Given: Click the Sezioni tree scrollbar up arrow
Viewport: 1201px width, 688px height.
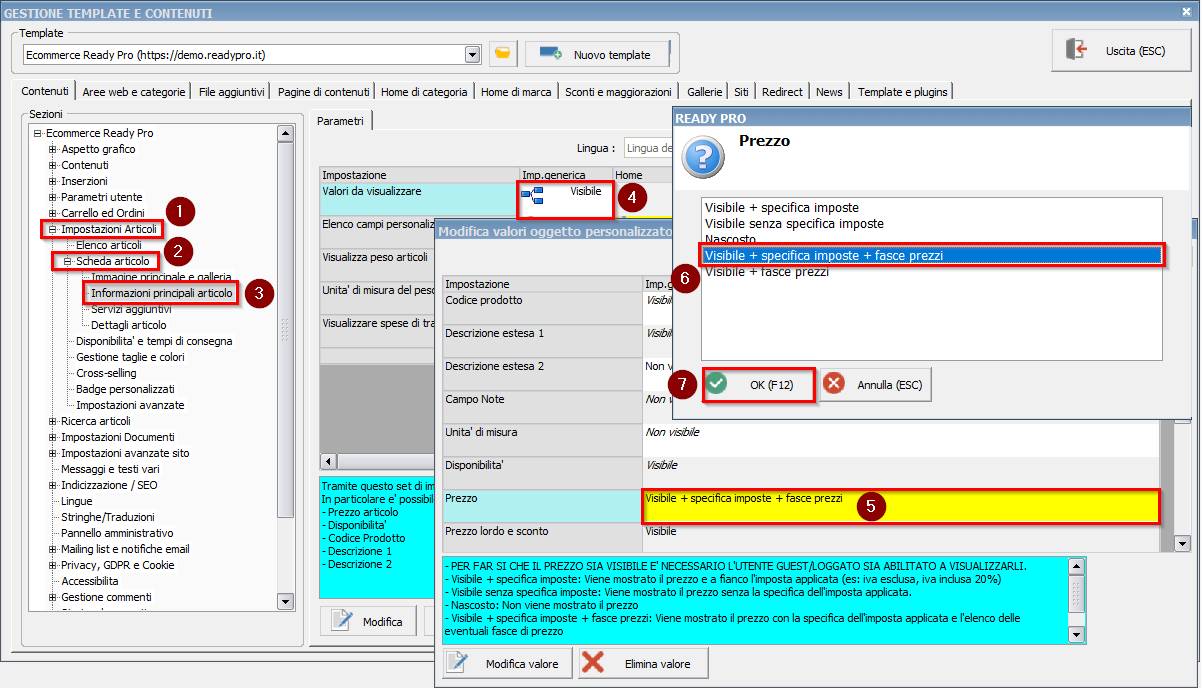Looking at the screenshot, I should (x=285, y=133).
